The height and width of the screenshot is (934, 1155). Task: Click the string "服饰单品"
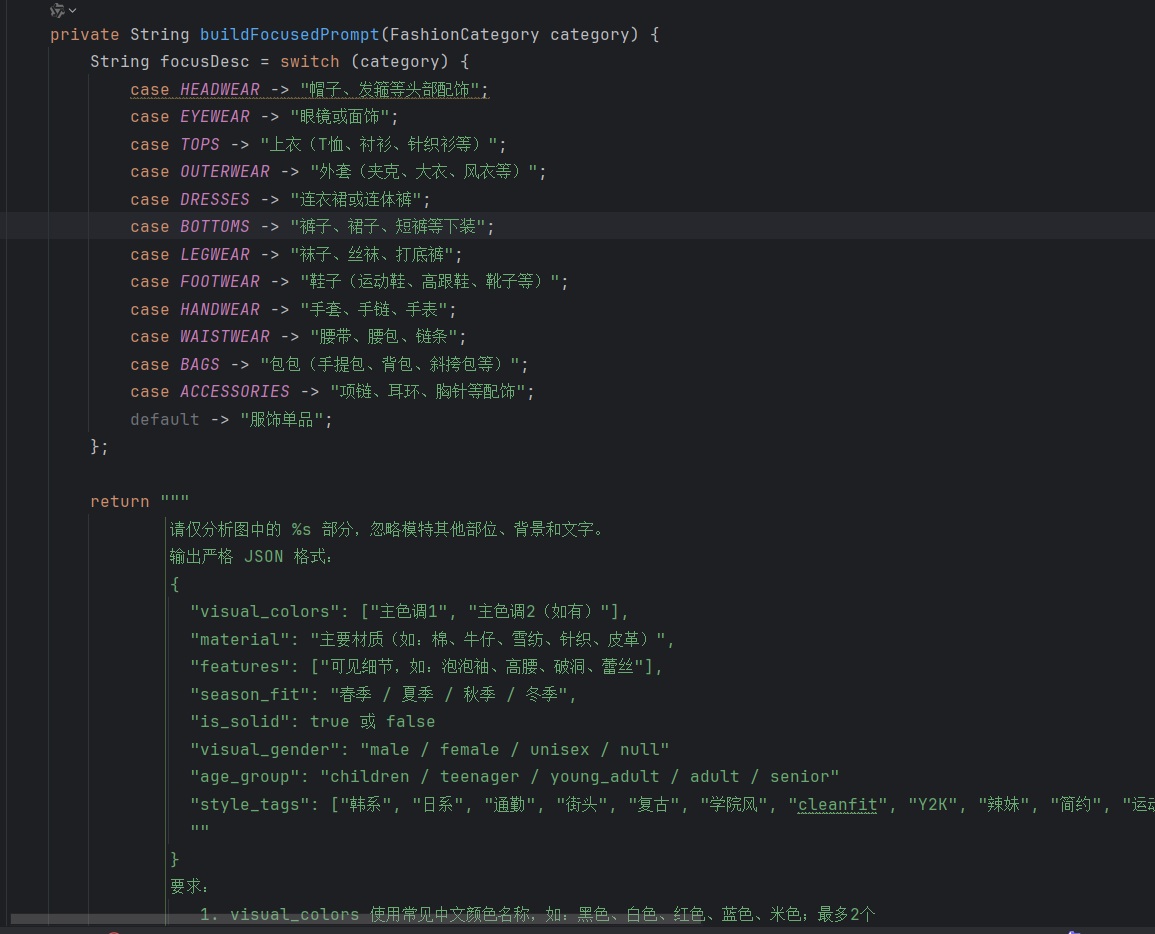click(x=281, y=420)
